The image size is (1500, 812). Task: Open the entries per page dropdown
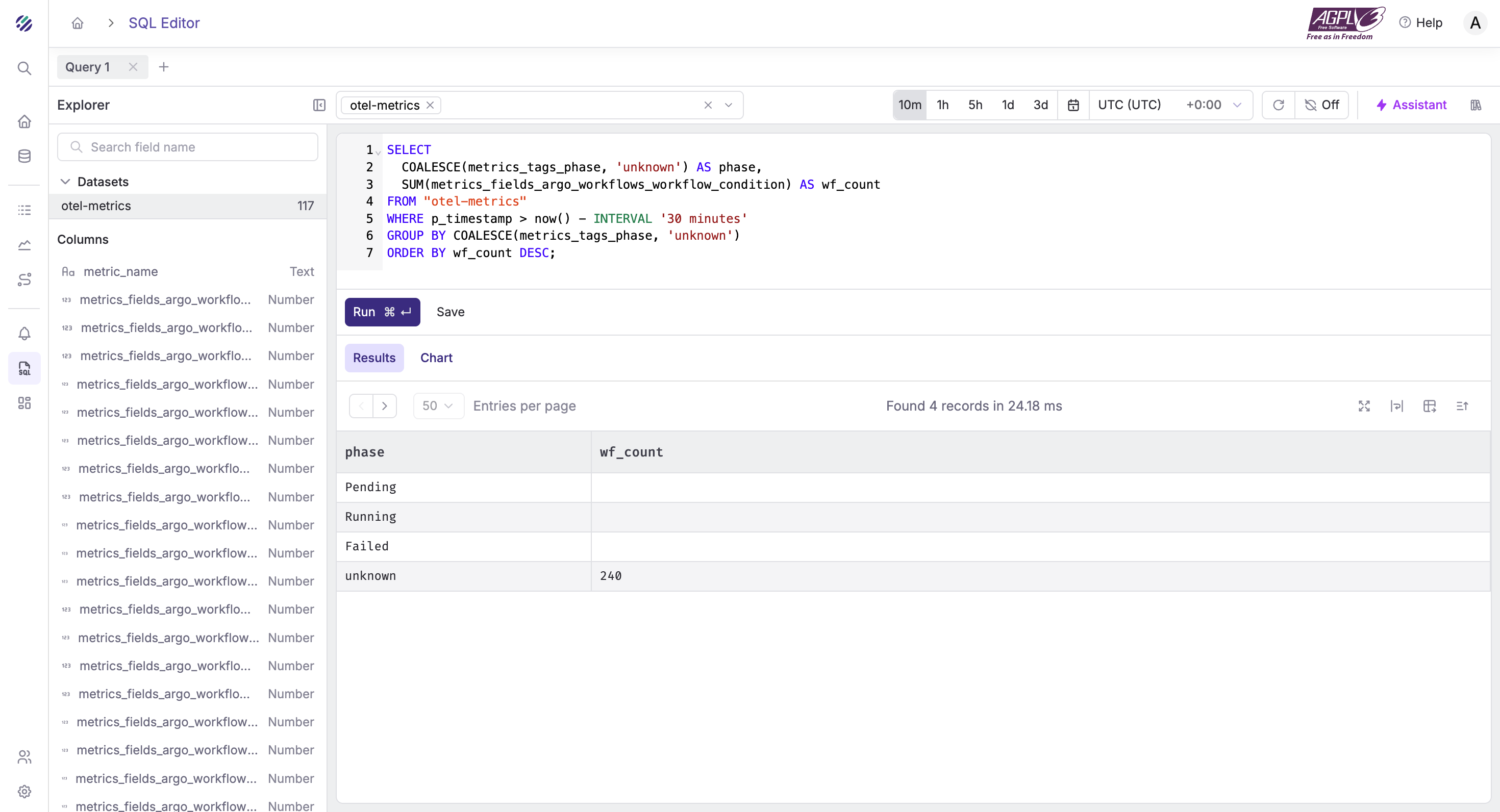(438, 405)
